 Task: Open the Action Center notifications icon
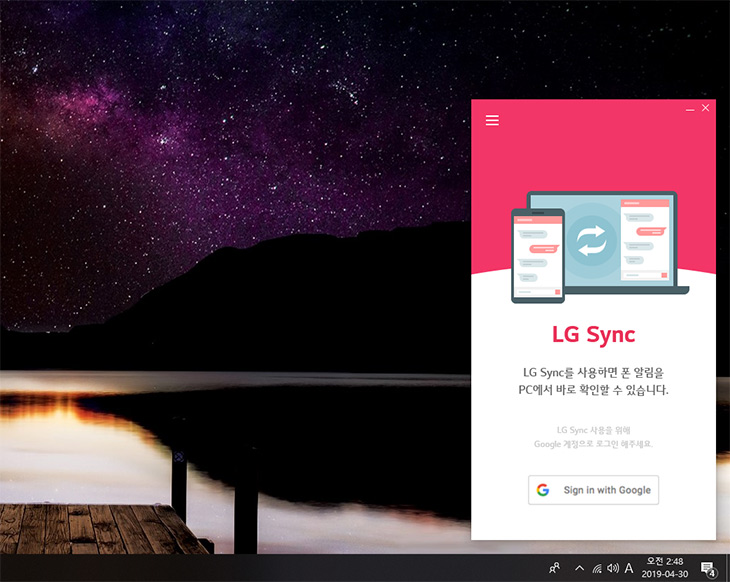coord(708,568)
